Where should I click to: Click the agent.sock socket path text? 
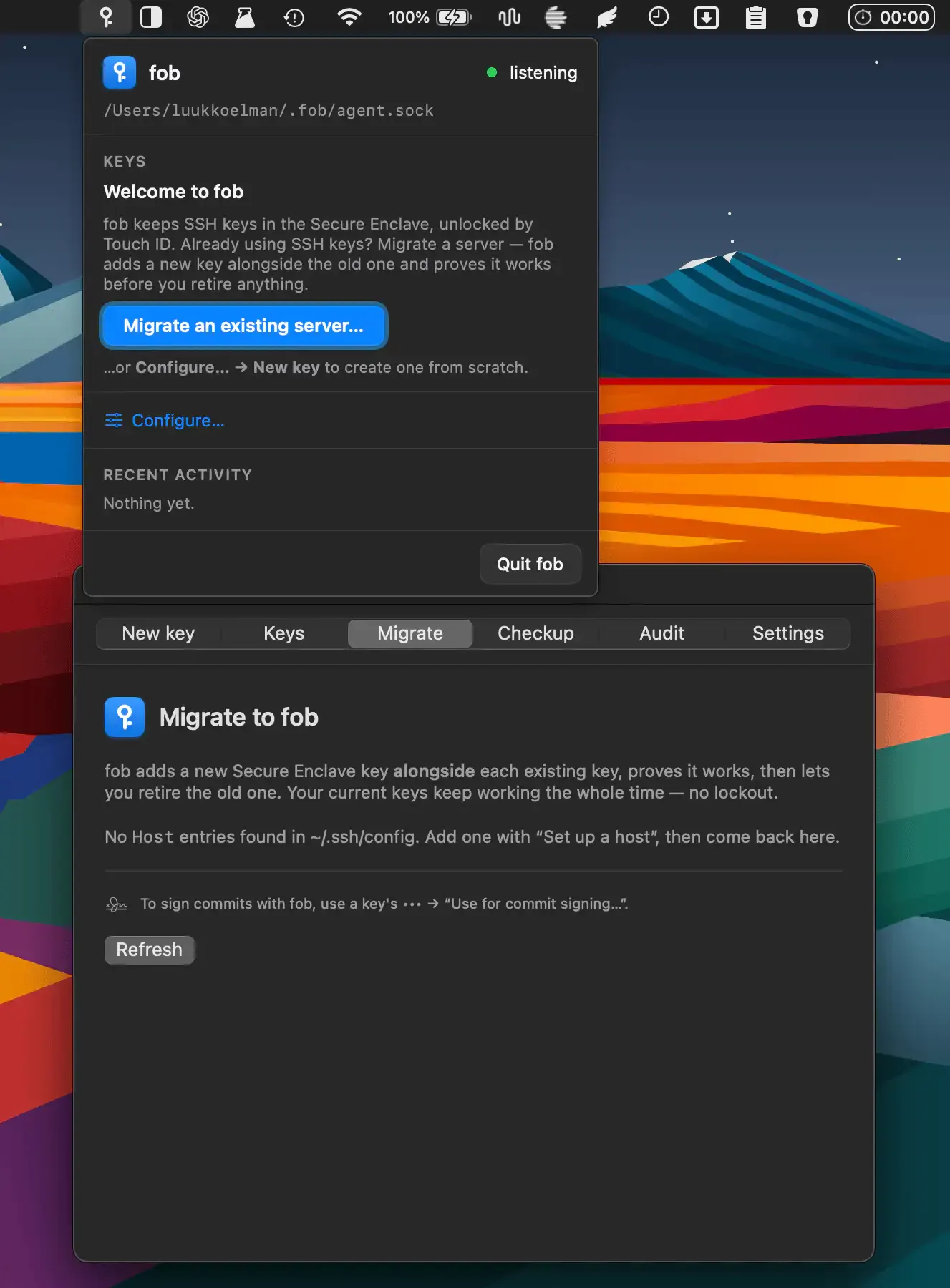click(268, 110)
